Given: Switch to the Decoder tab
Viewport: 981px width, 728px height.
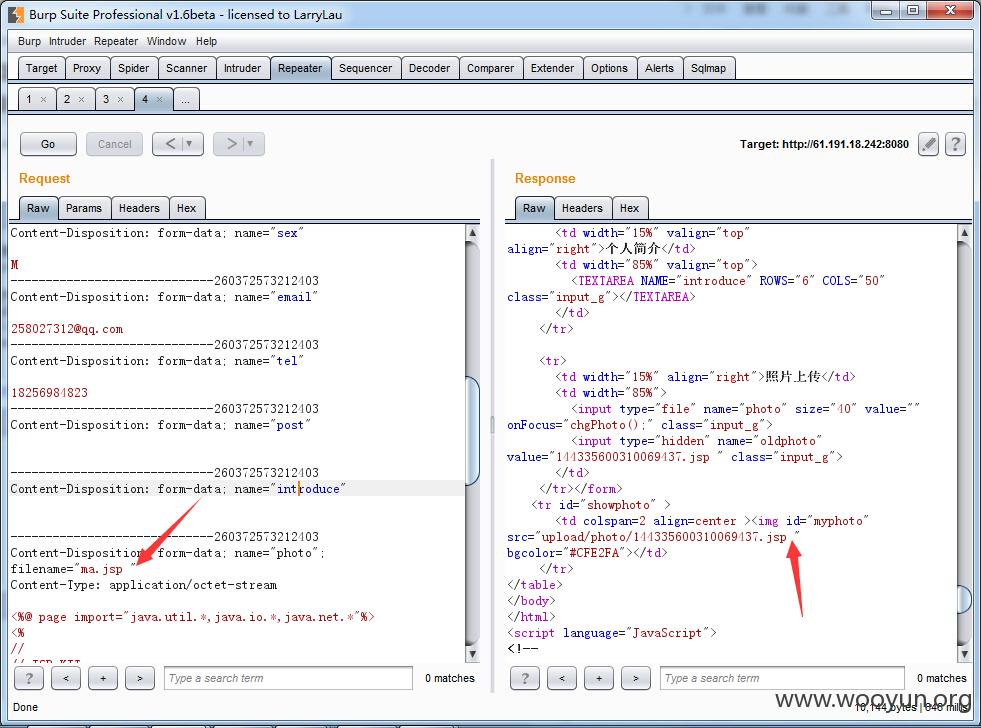Looking at the screenshot, I should click(x=430, y=68).
